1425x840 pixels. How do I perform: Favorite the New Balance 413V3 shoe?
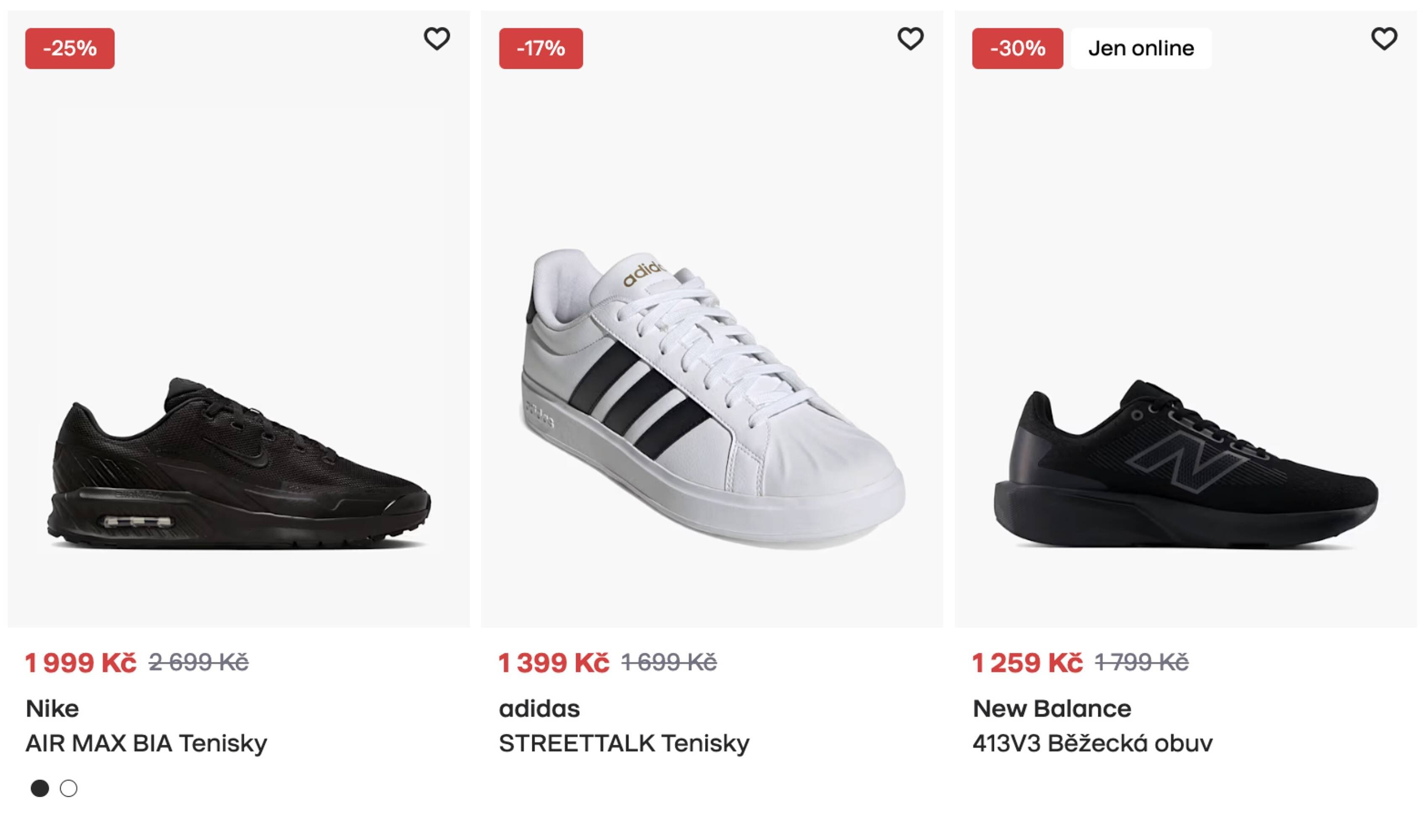(1384, 39)
